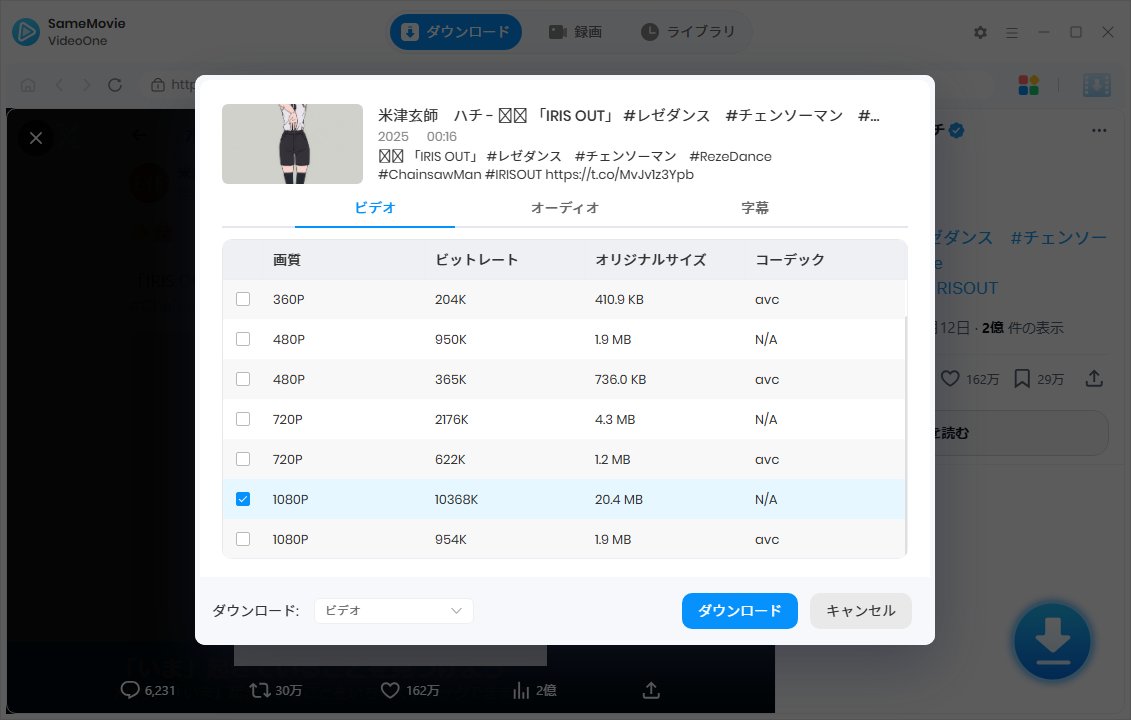Select the ダウンロード top navigation tab
The image size is (1131, 720).
click(456, 32)
